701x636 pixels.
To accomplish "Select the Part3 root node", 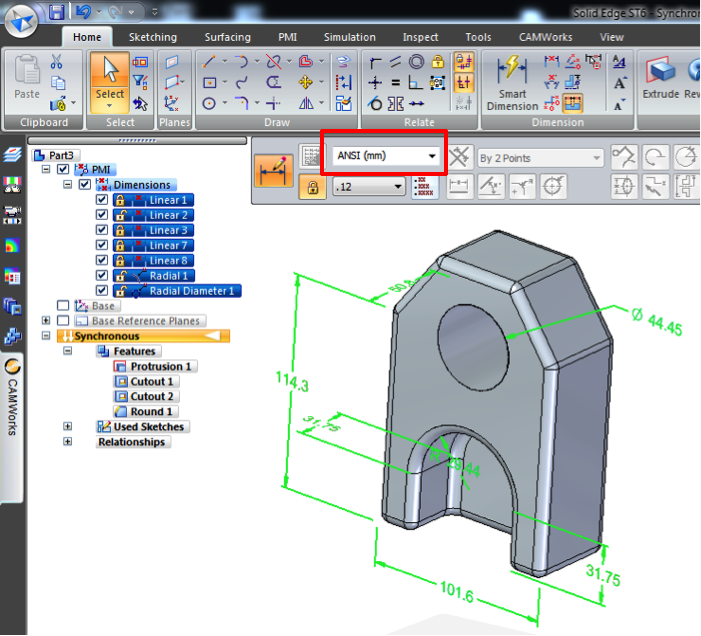I will (56, 155).
